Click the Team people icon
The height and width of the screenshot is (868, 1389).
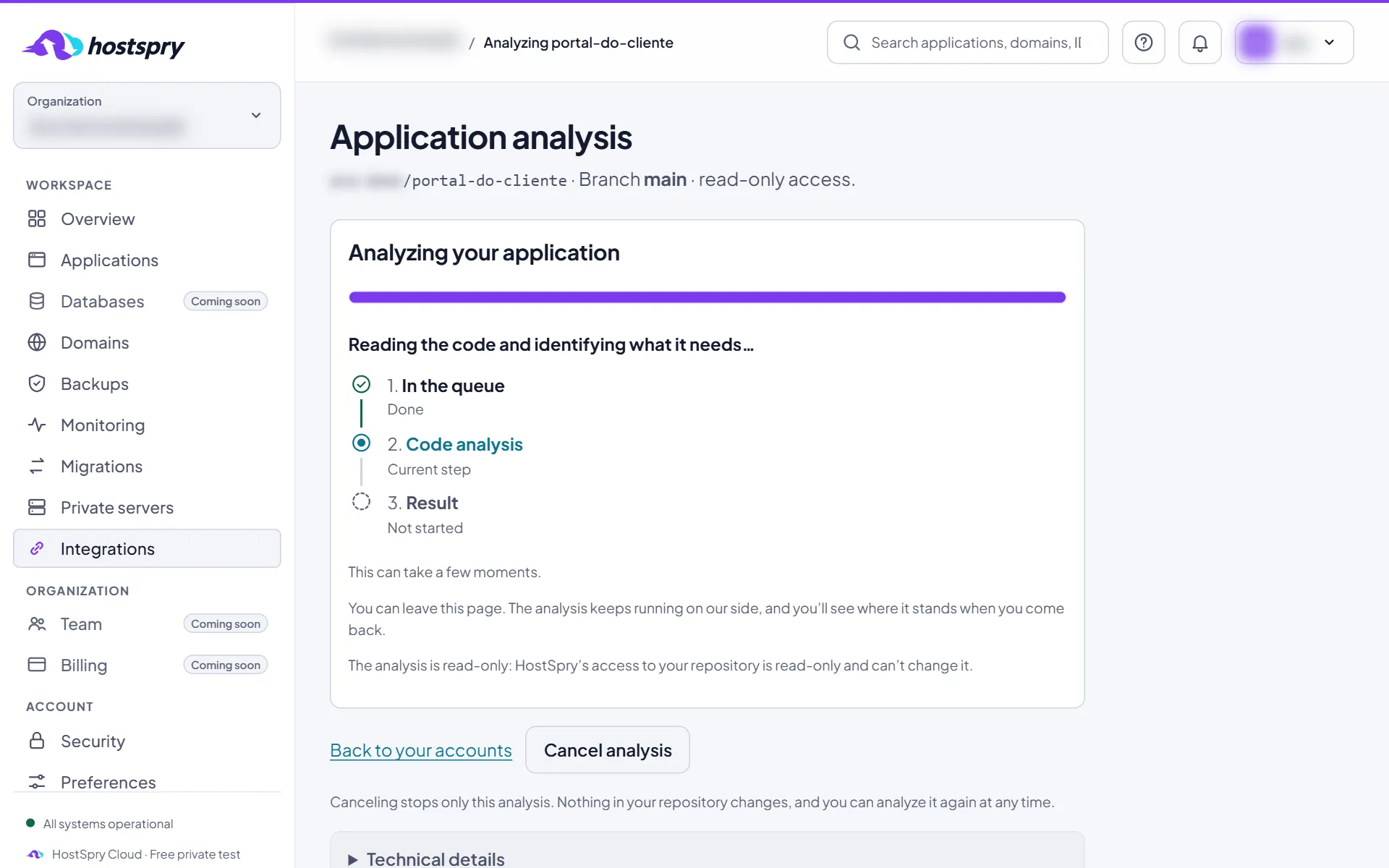(x=37, y=624)
